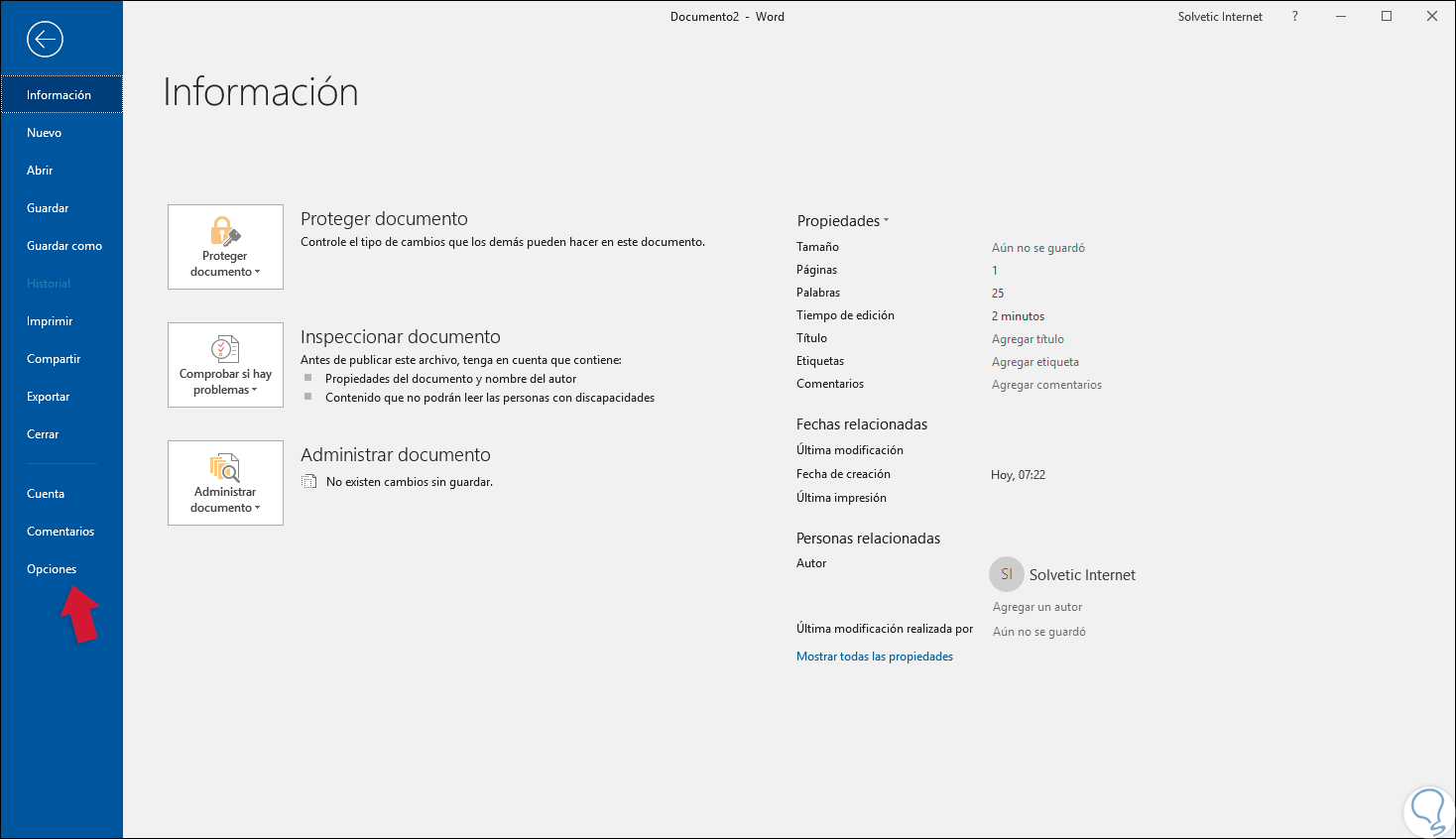Select the Información tab
The image size is (1456, 839).
(61, 95)
